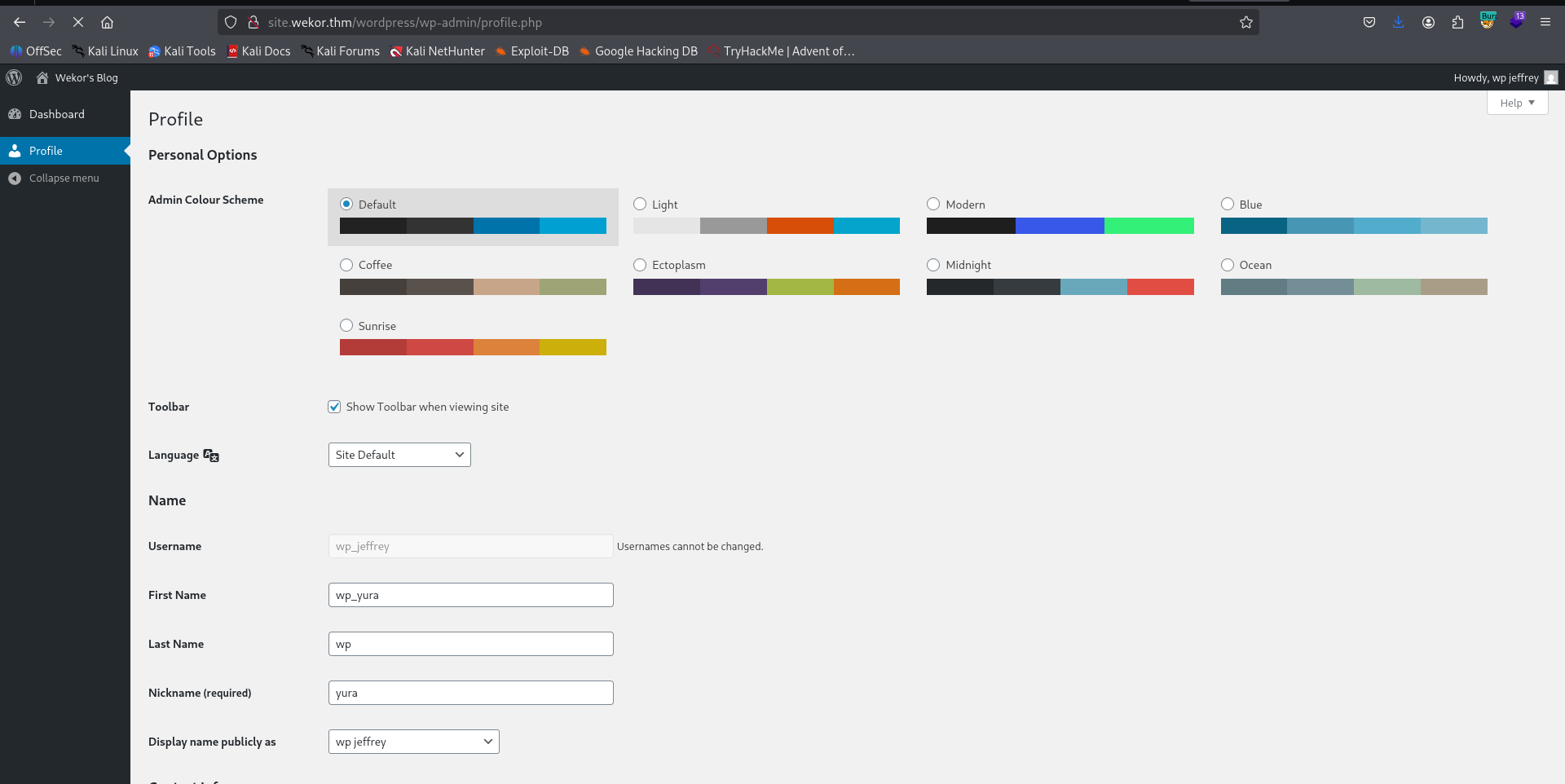Open the Firefox downloads icon
This screenshot has width=1565, height=784.
[1398, 23]
